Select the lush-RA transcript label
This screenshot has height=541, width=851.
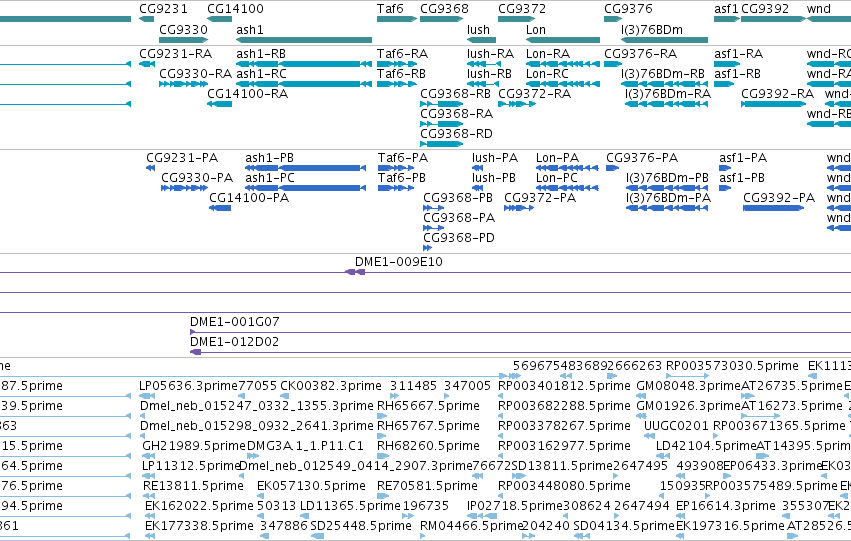(x=490, y=54)
